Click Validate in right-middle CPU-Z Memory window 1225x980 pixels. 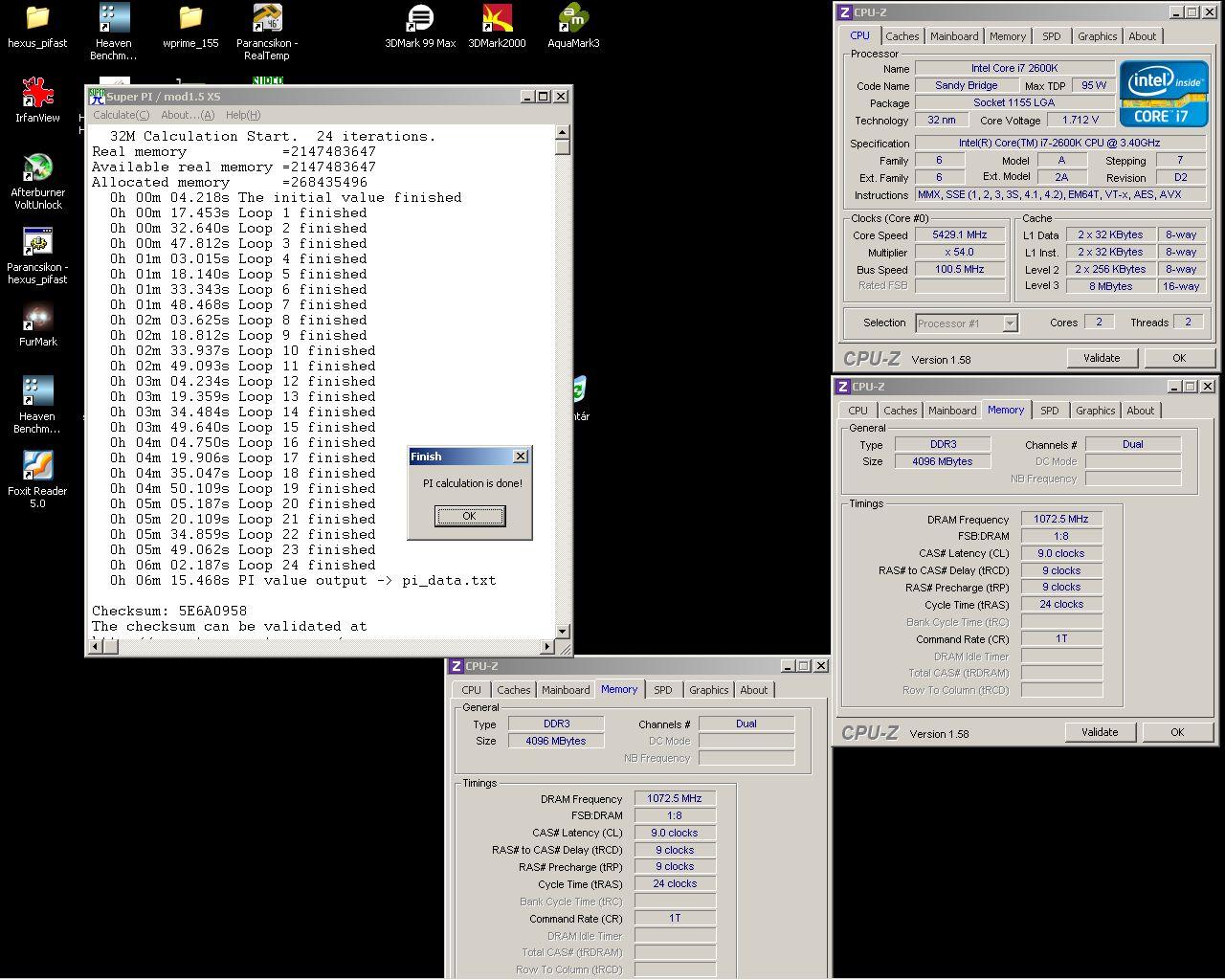1100,732
